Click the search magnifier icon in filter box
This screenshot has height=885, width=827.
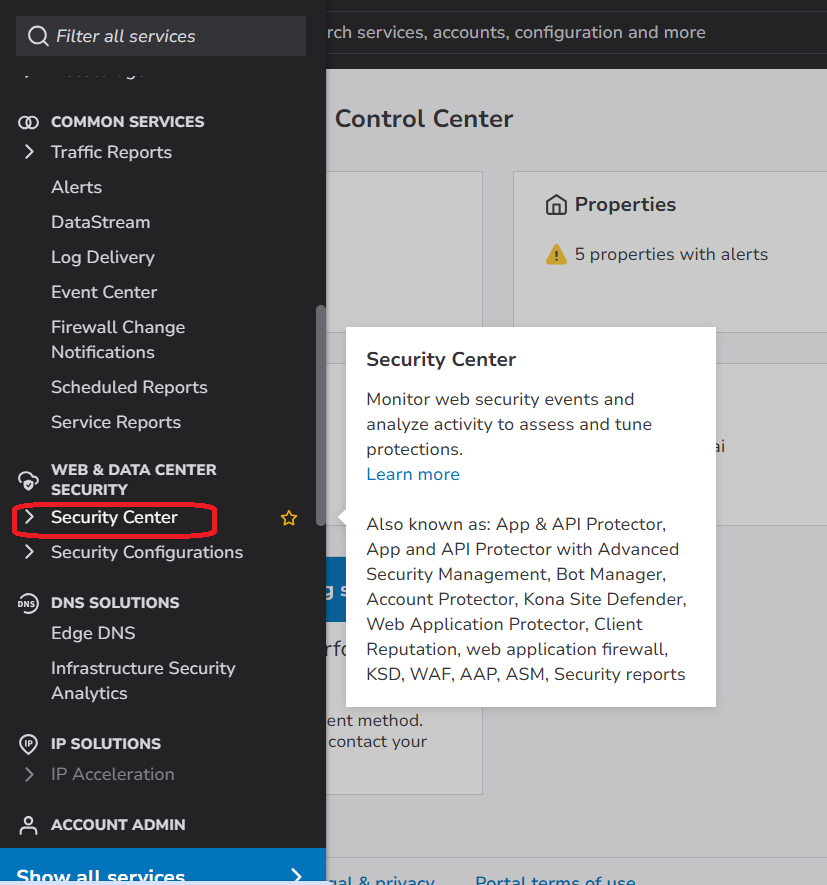click(38, 36)
